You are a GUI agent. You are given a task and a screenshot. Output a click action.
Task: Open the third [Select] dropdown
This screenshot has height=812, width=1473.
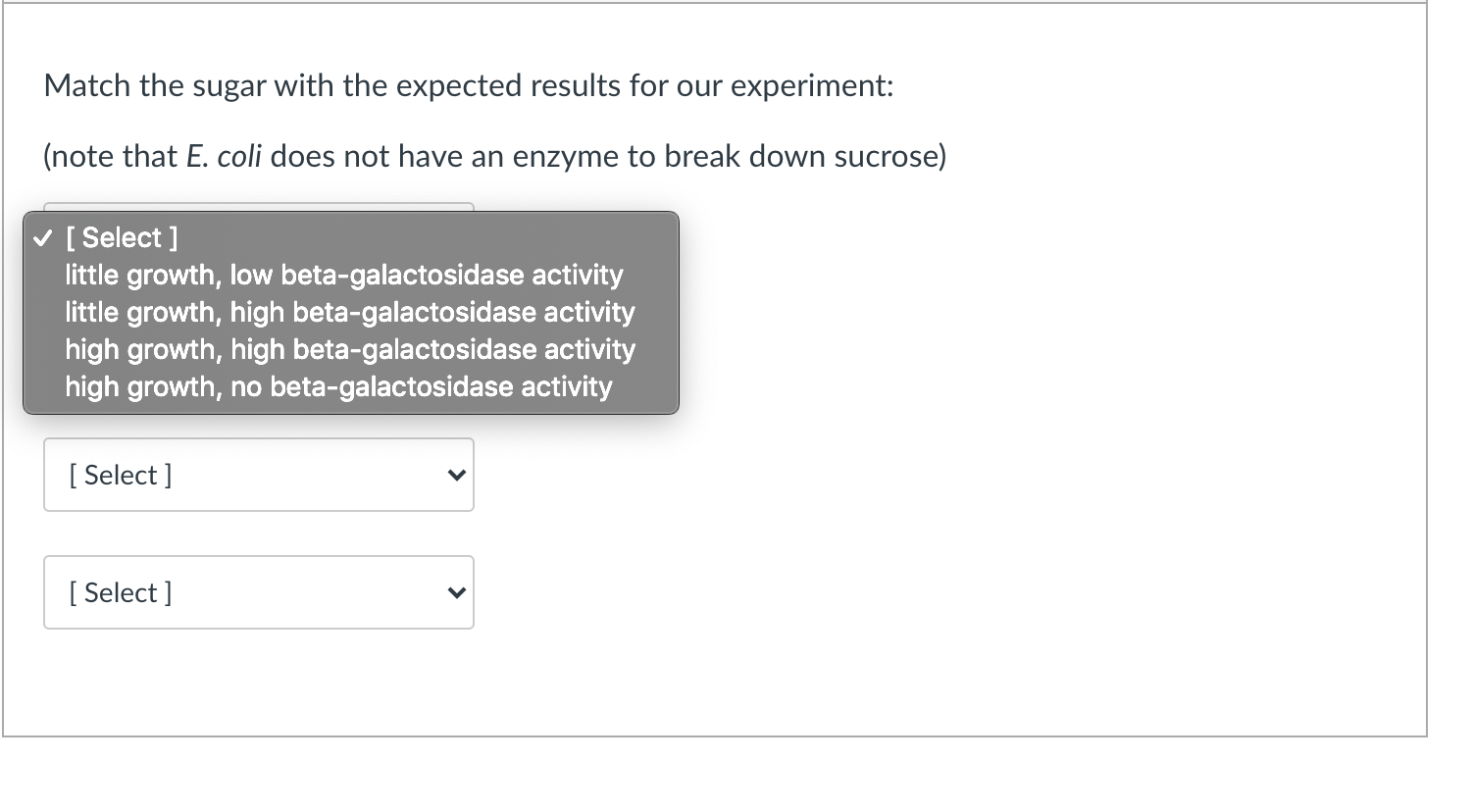(258, 592)
